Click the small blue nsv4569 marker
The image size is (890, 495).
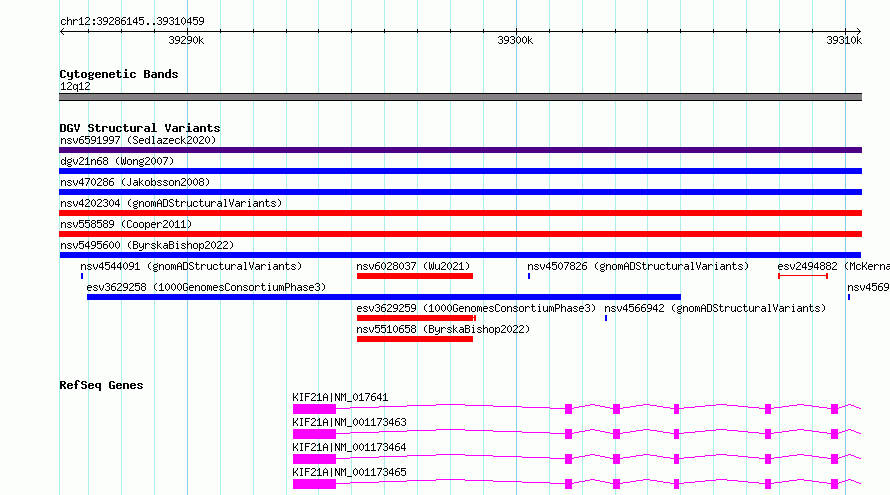click(849, 297)
